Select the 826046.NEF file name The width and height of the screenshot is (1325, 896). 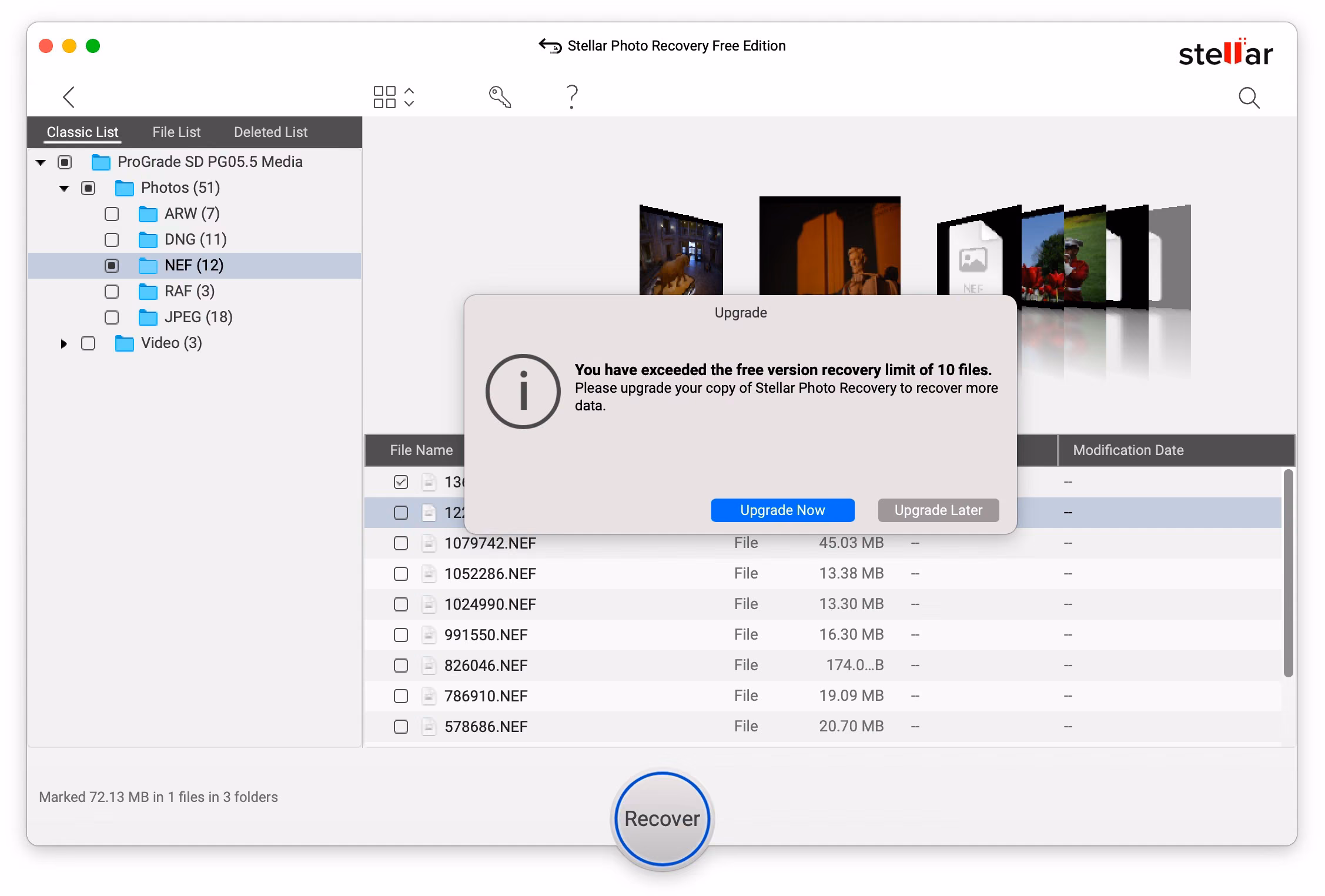point(486,666)
